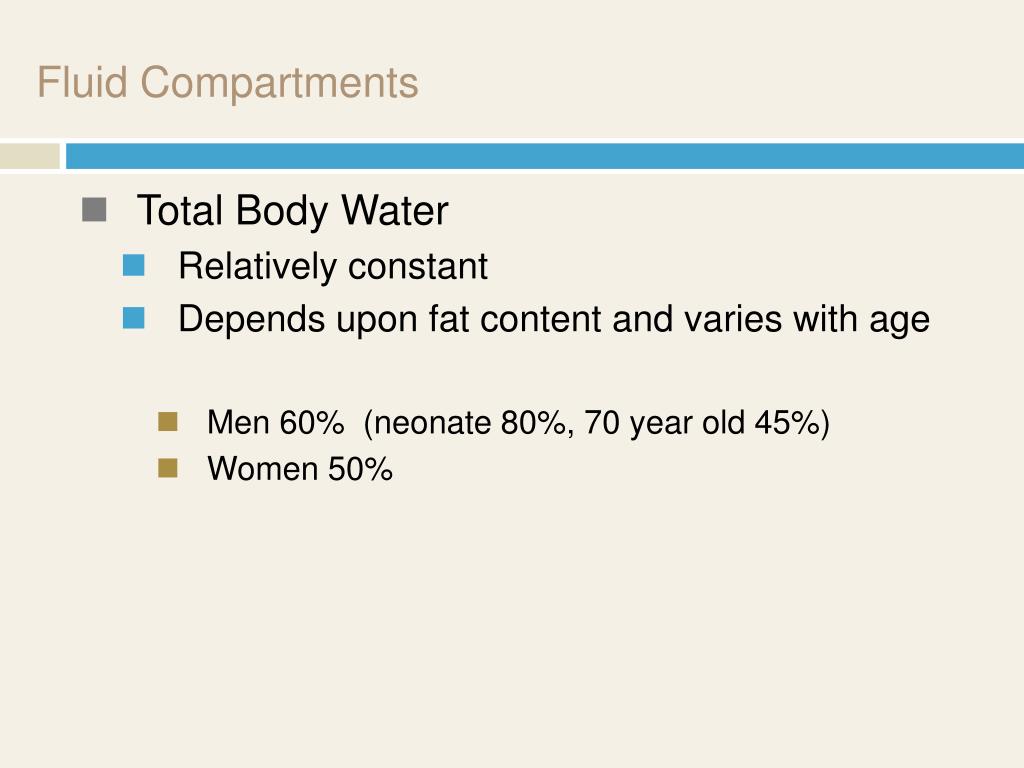Click the gold bullet beside Men 60%
Screen dimensions: 1024x768
[167, 422]
